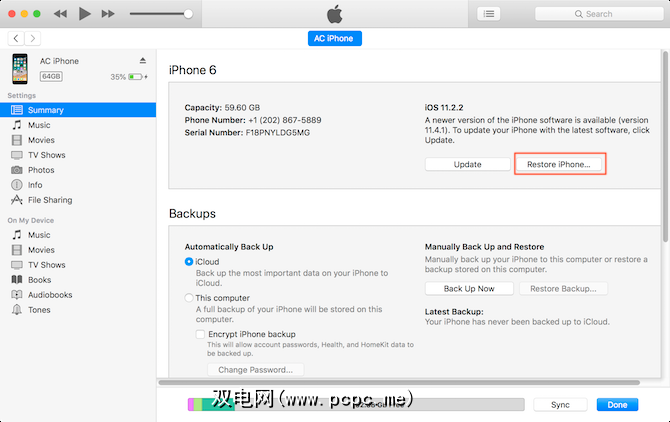Click the serial number F18PNYLDG5MG
The image size is (670, 422).
pos(278,132)
